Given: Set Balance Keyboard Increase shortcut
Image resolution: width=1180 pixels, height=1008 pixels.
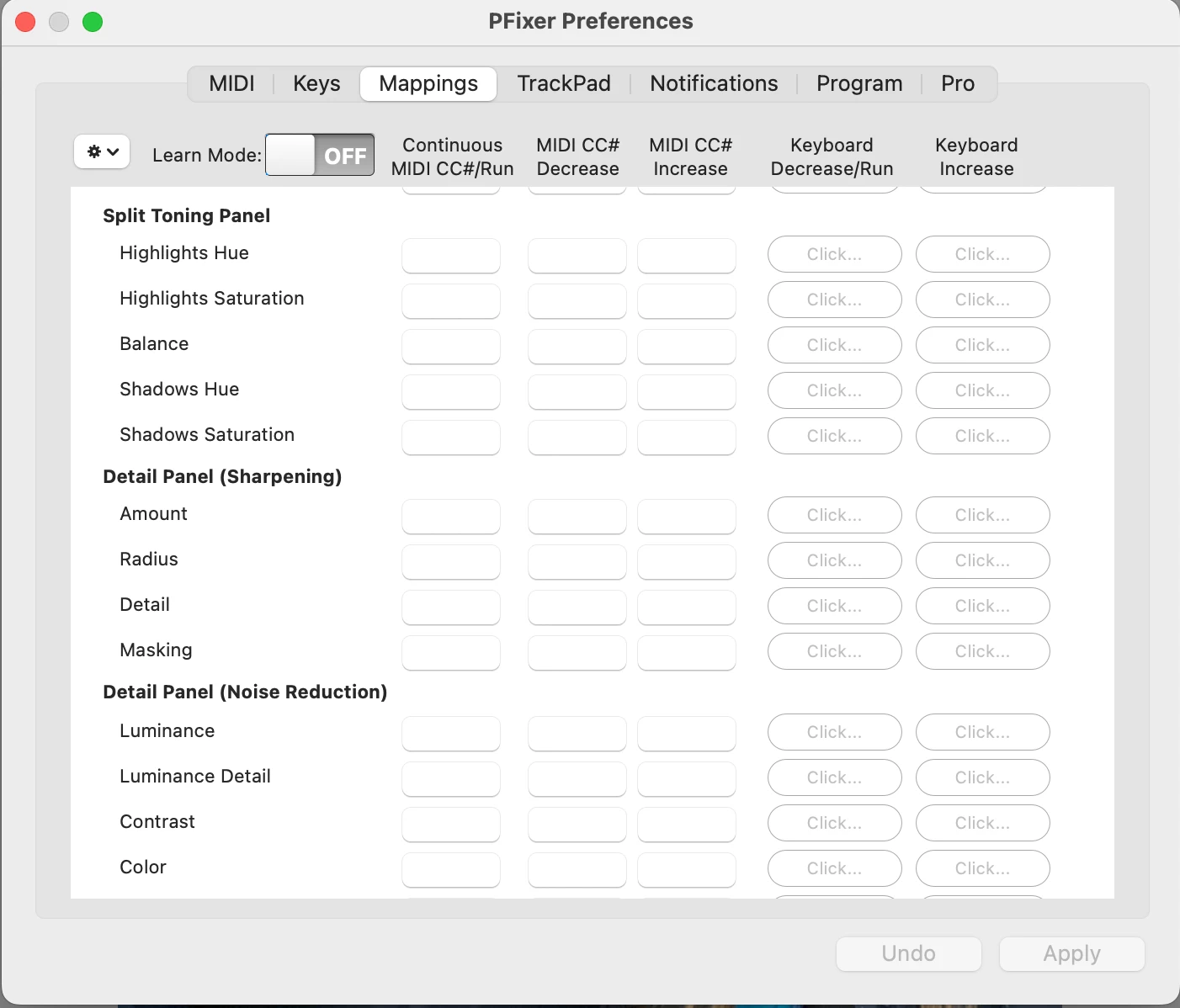Looking at the screenshot, I should click(983, 345).
